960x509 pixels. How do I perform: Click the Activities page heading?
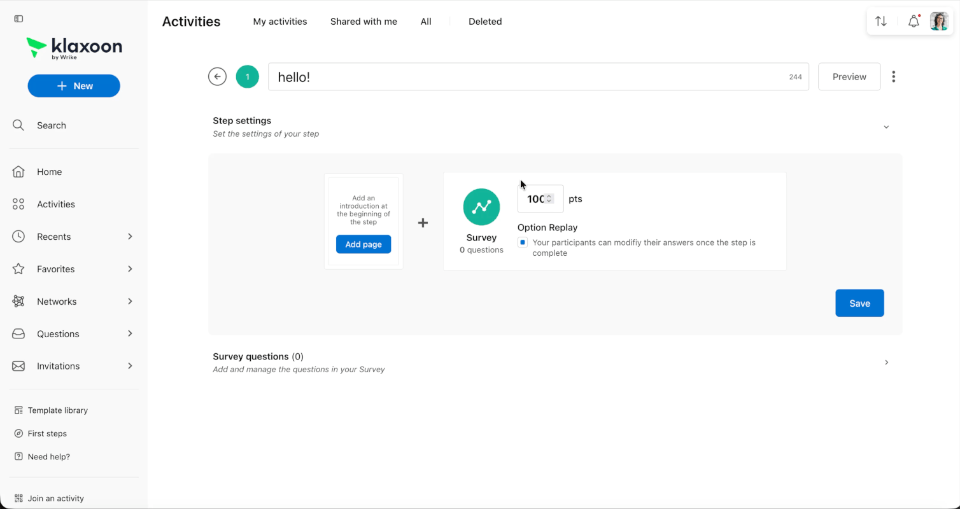[x=191, y=21]
